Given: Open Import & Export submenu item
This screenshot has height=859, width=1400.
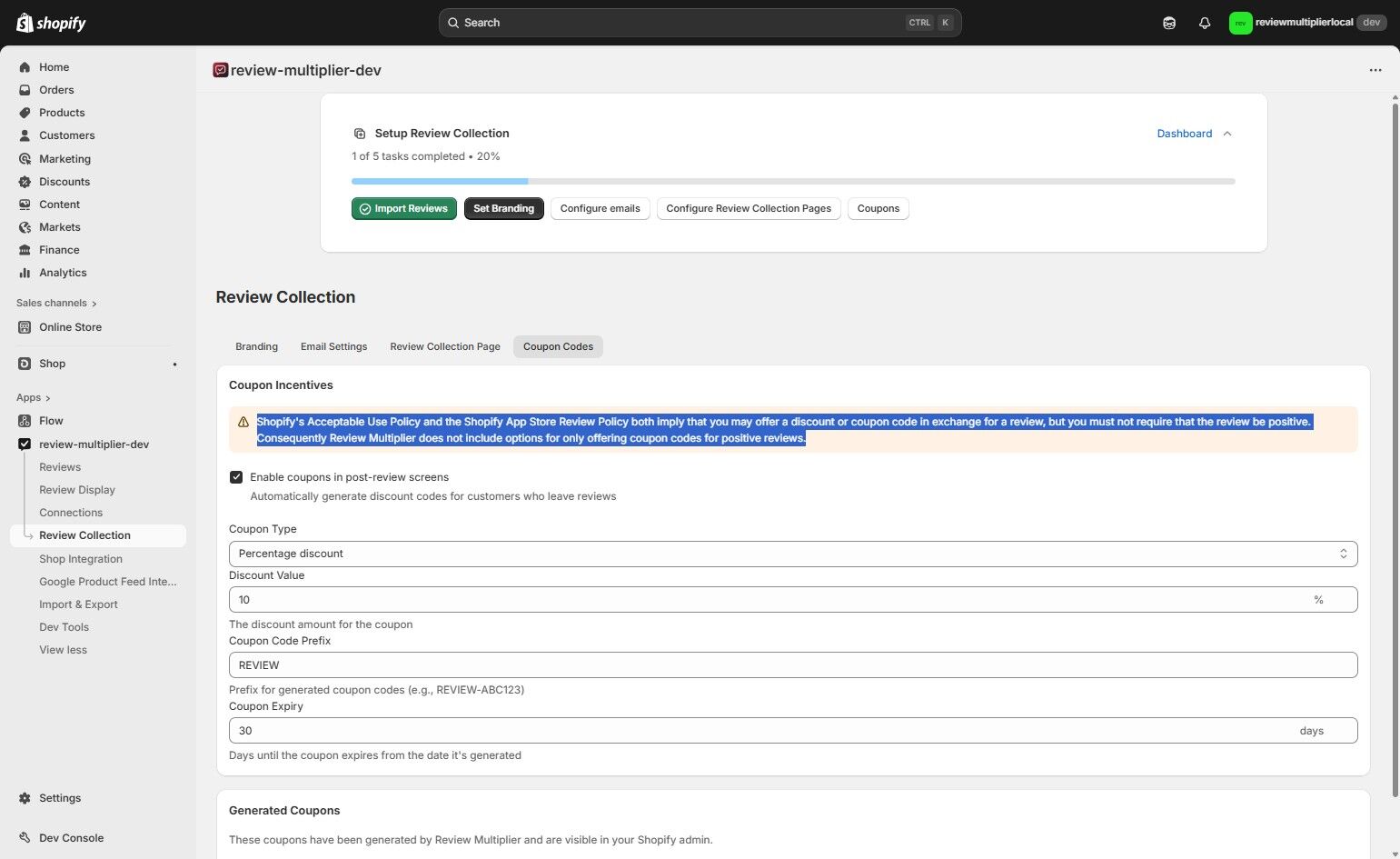Looking at the screenshot, I should (78, 604).
